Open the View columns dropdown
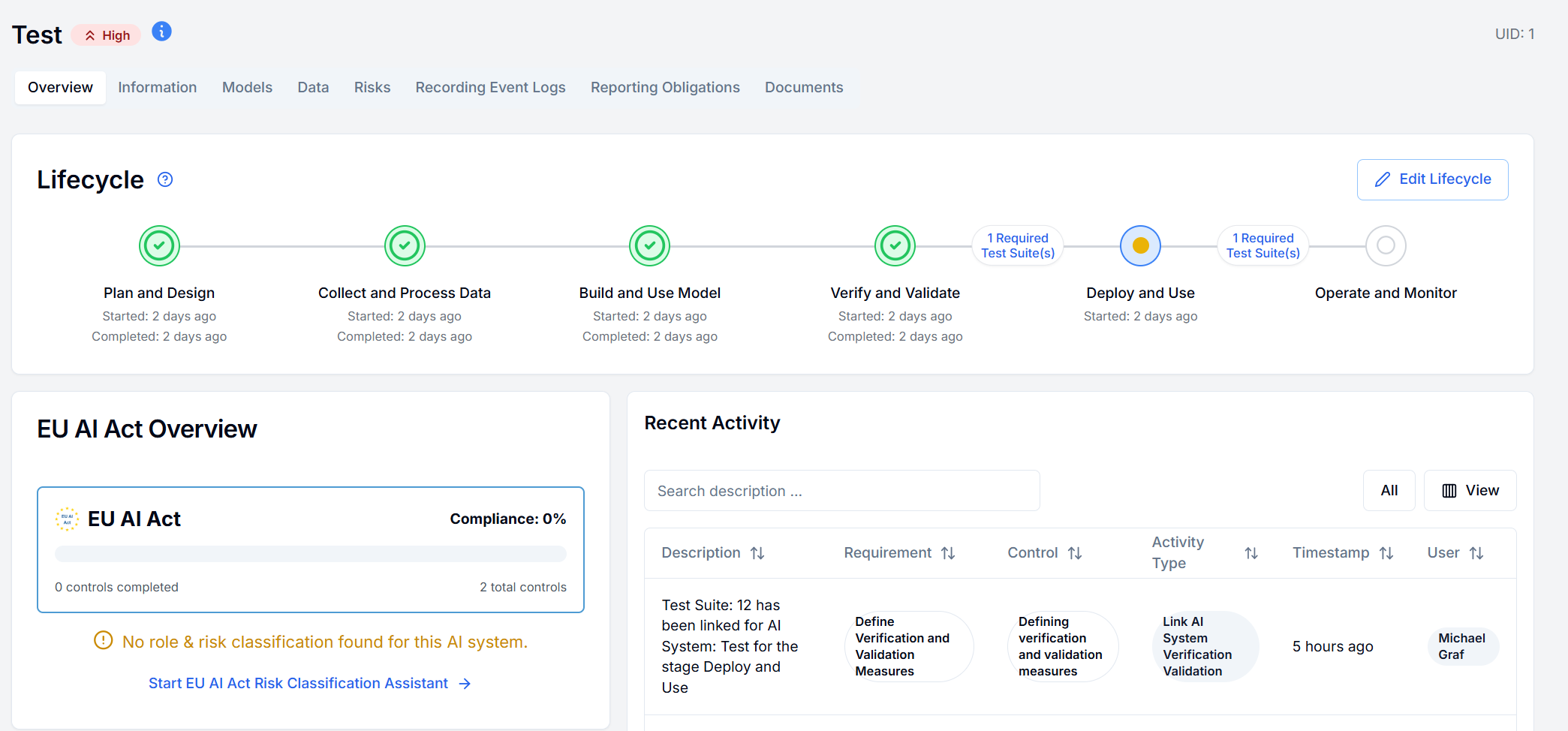Image resolution: width=1568 pixels, height=731 pixels. (1469, 490)
